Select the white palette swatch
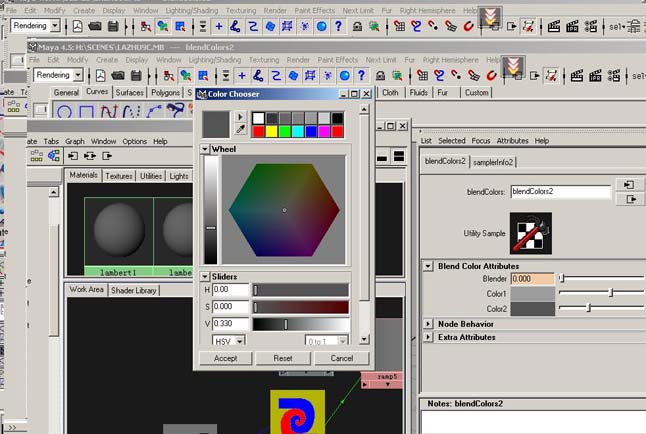Screen dimensions: 646x434 (x=258, y=118)
